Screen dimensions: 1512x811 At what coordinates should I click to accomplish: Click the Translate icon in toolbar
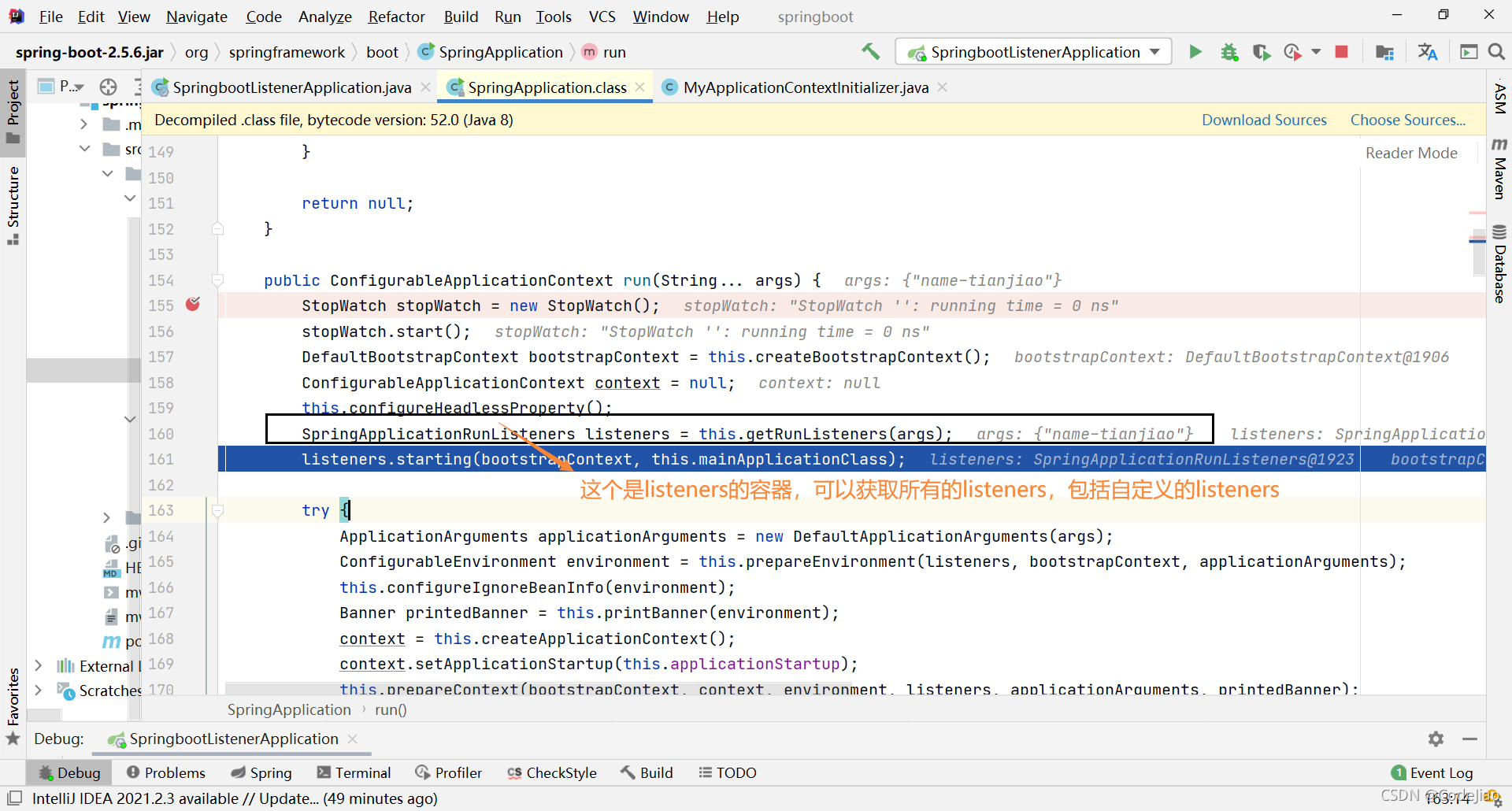(1427, 52)
